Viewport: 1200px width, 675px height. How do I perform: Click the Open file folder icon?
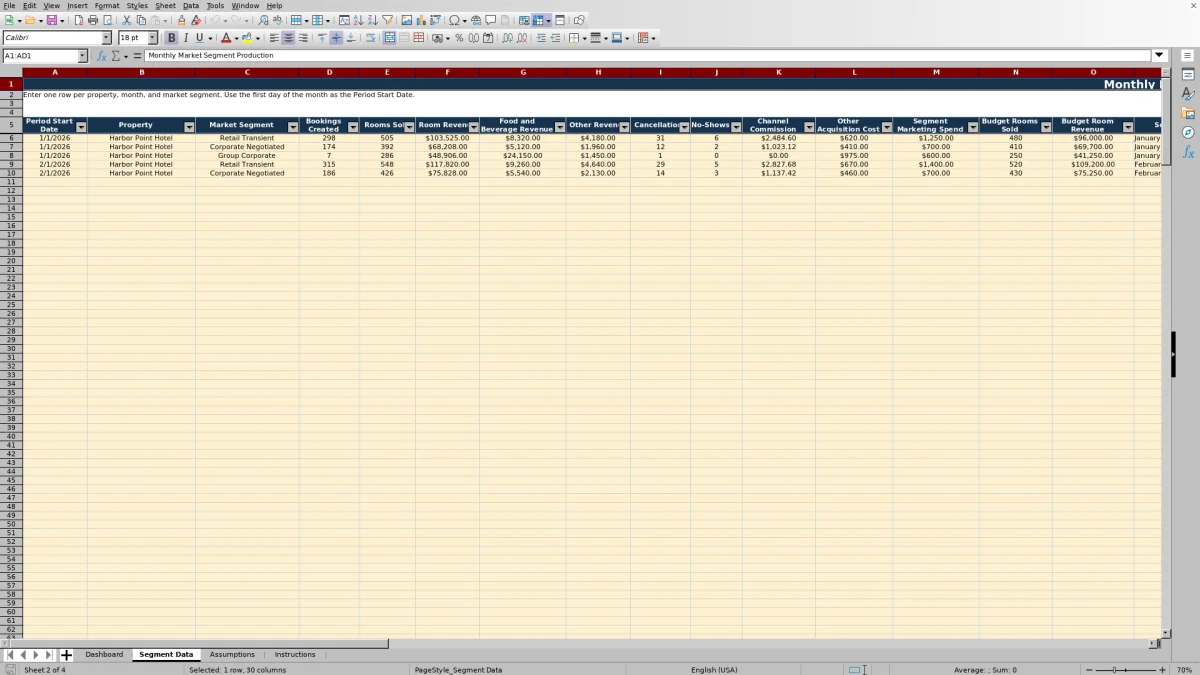30,20
